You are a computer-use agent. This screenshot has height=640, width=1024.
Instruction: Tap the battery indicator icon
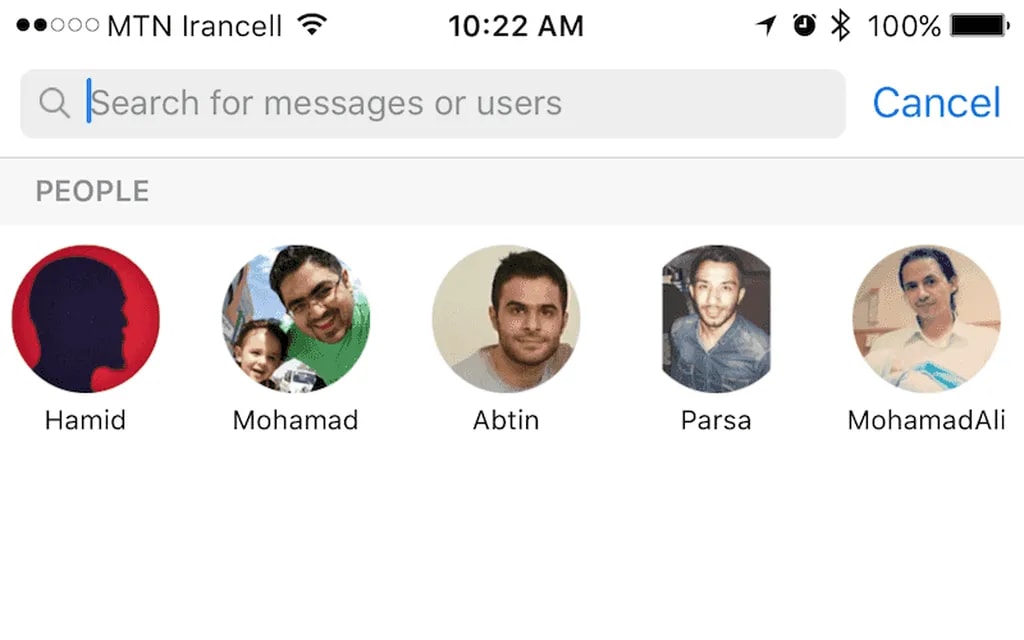(980, 26)
